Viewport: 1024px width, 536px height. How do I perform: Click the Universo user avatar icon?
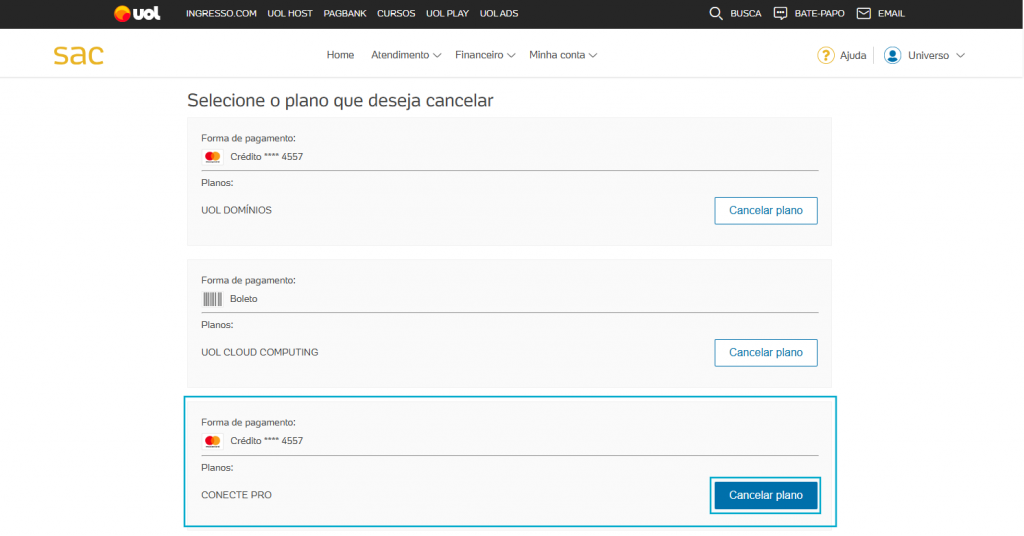892,55
